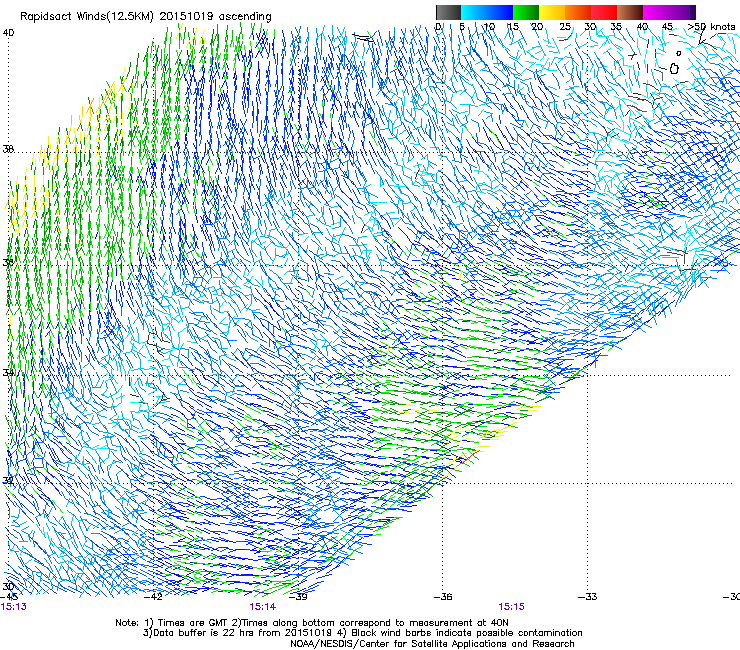Click the "32" latitude label on the left axis

8,481
